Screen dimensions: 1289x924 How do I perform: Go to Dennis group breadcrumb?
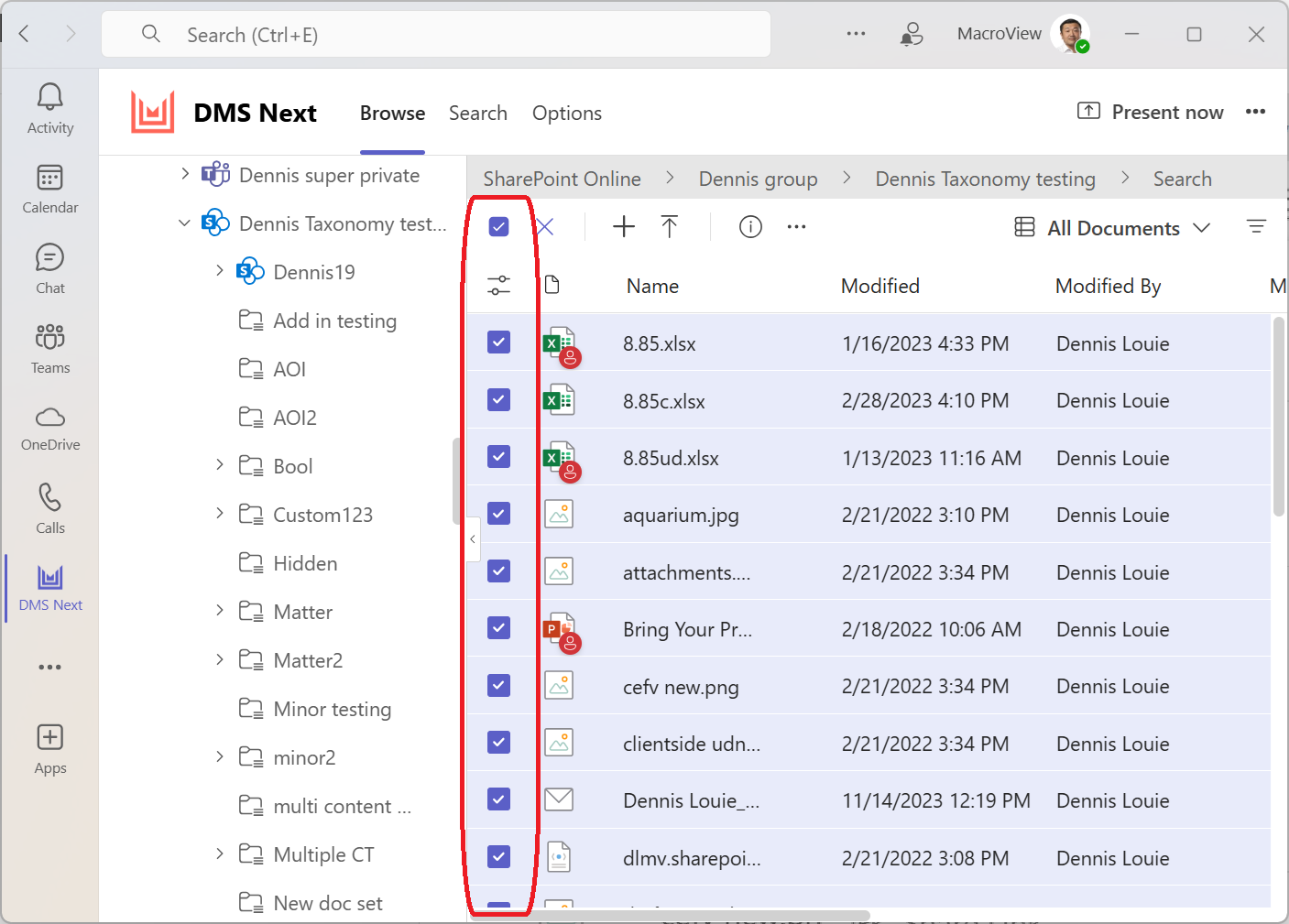click(x=759, y=179)
